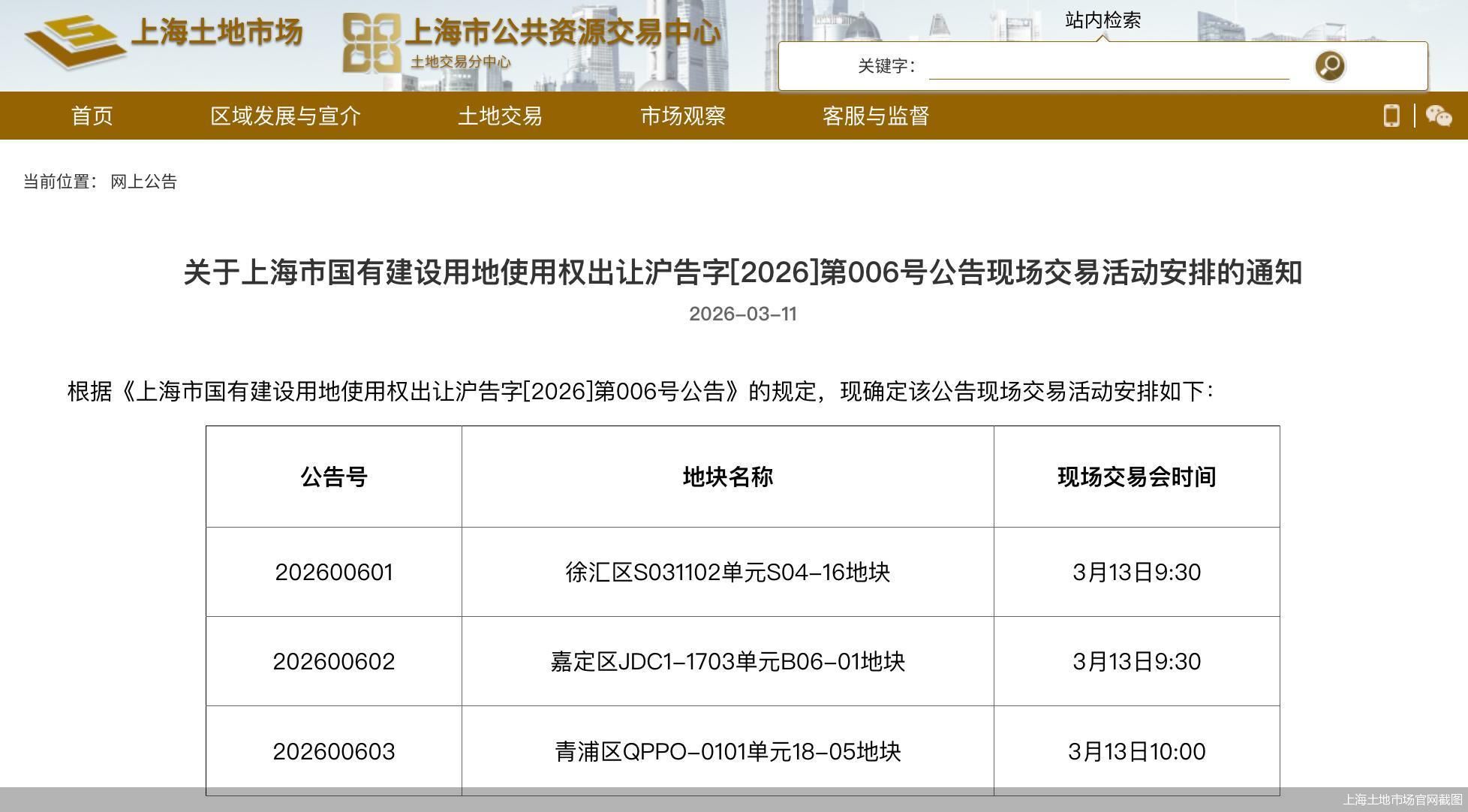Click the WeChat icon in navigation bar
1468x812 pixels.
(x=1438, y=116)
